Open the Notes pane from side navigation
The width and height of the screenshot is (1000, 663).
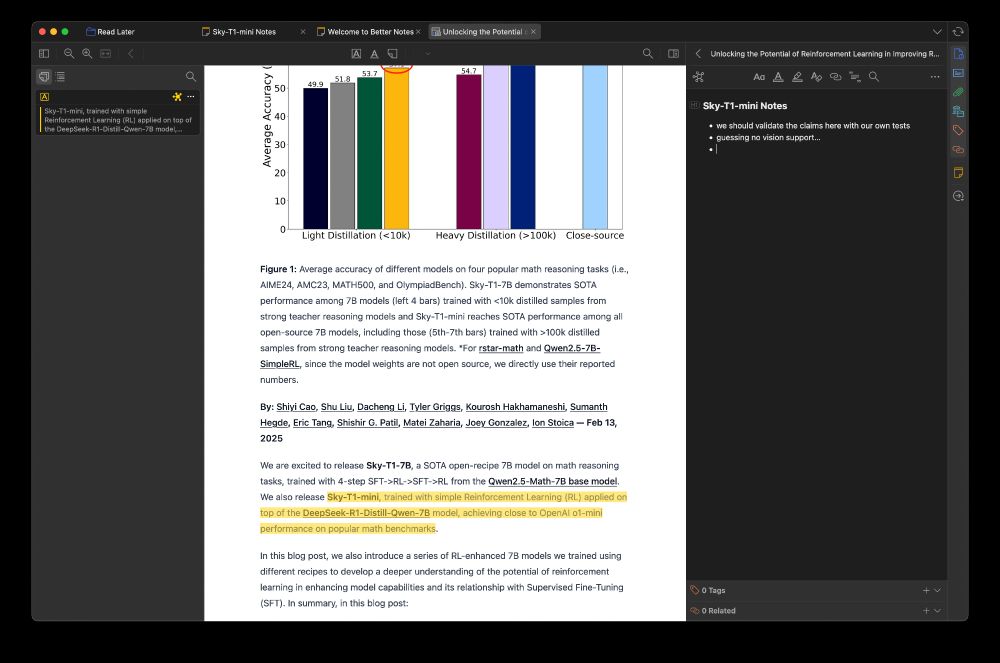pos(958,173)
